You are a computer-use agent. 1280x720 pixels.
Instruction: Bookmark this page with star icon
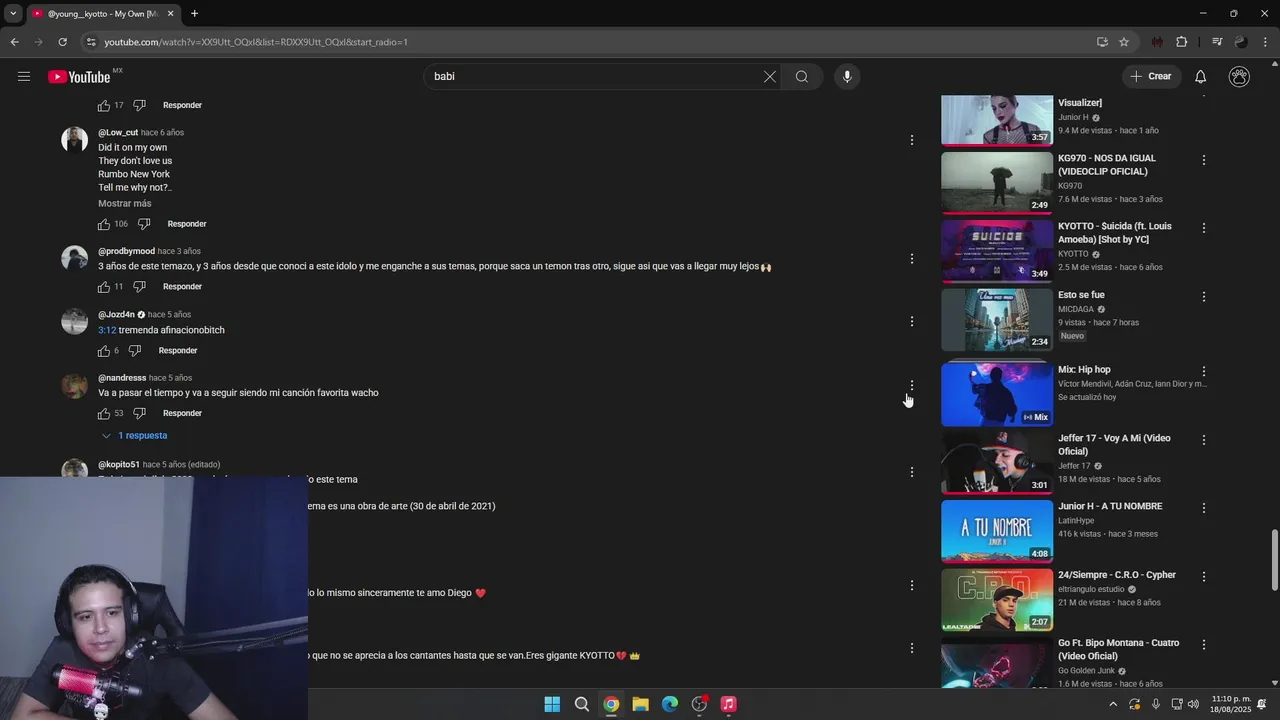click(x=1124, y=42)
